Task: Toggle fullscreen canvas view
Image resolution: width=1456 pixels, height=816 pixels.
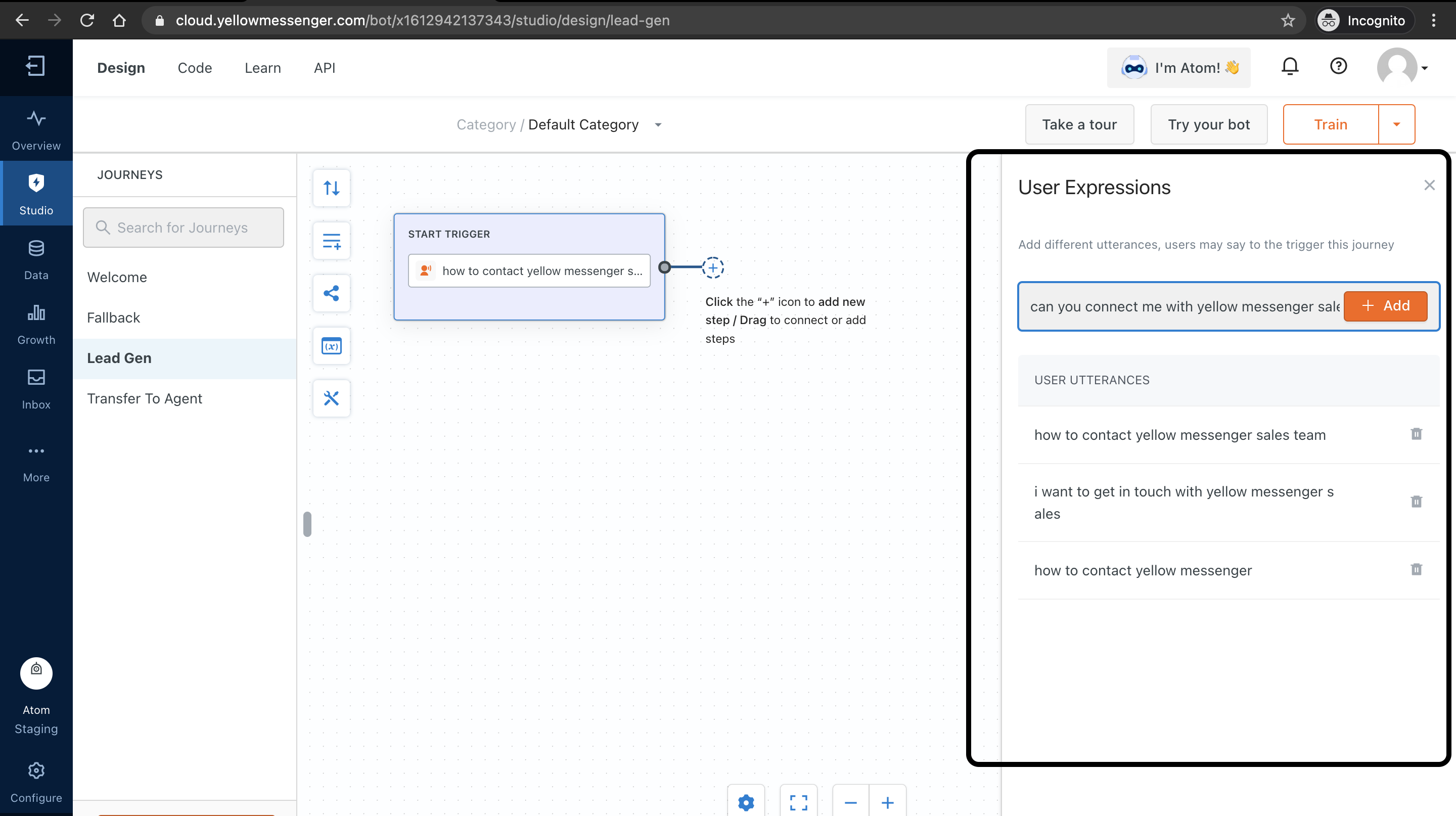Action: [798, 802]
